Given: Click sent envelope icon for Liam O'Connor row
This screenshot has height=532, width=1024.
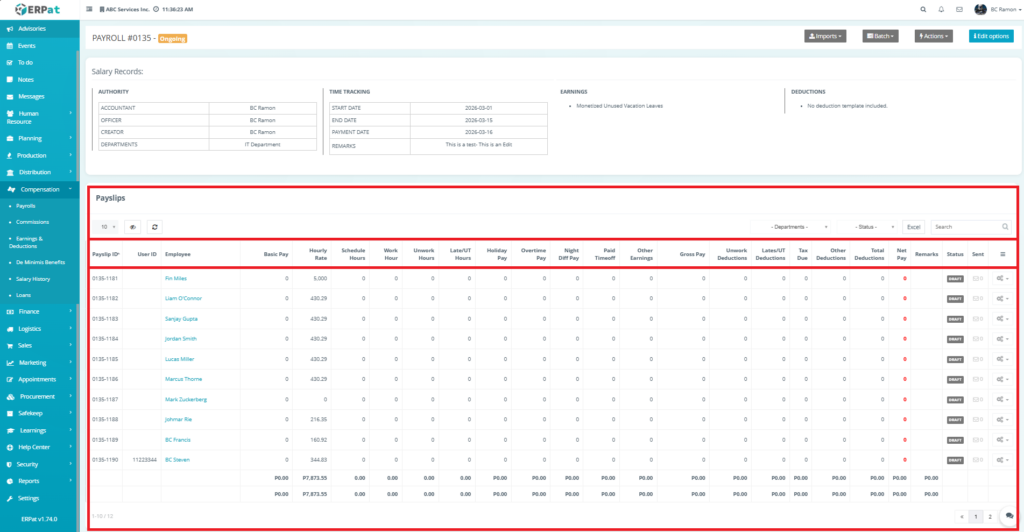Looking at the screenshot, I should point(977,298).
